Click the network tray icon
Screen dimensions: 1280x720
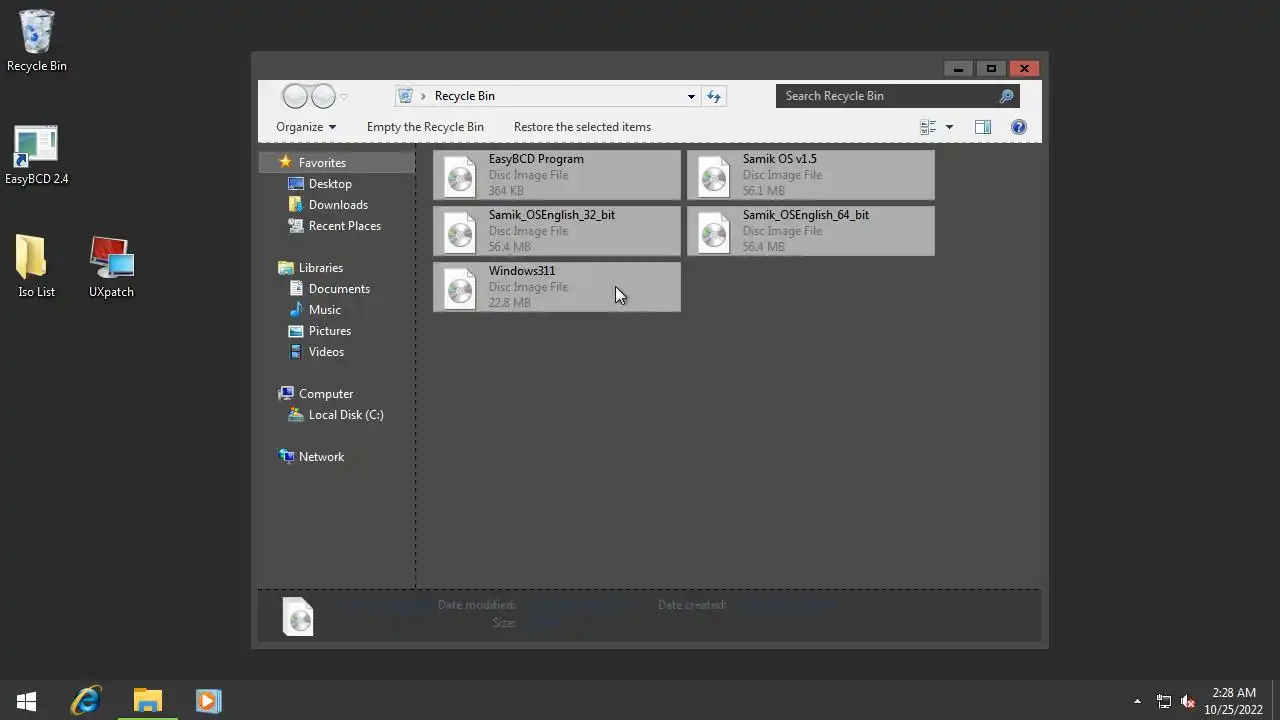tap(1164, 702)
